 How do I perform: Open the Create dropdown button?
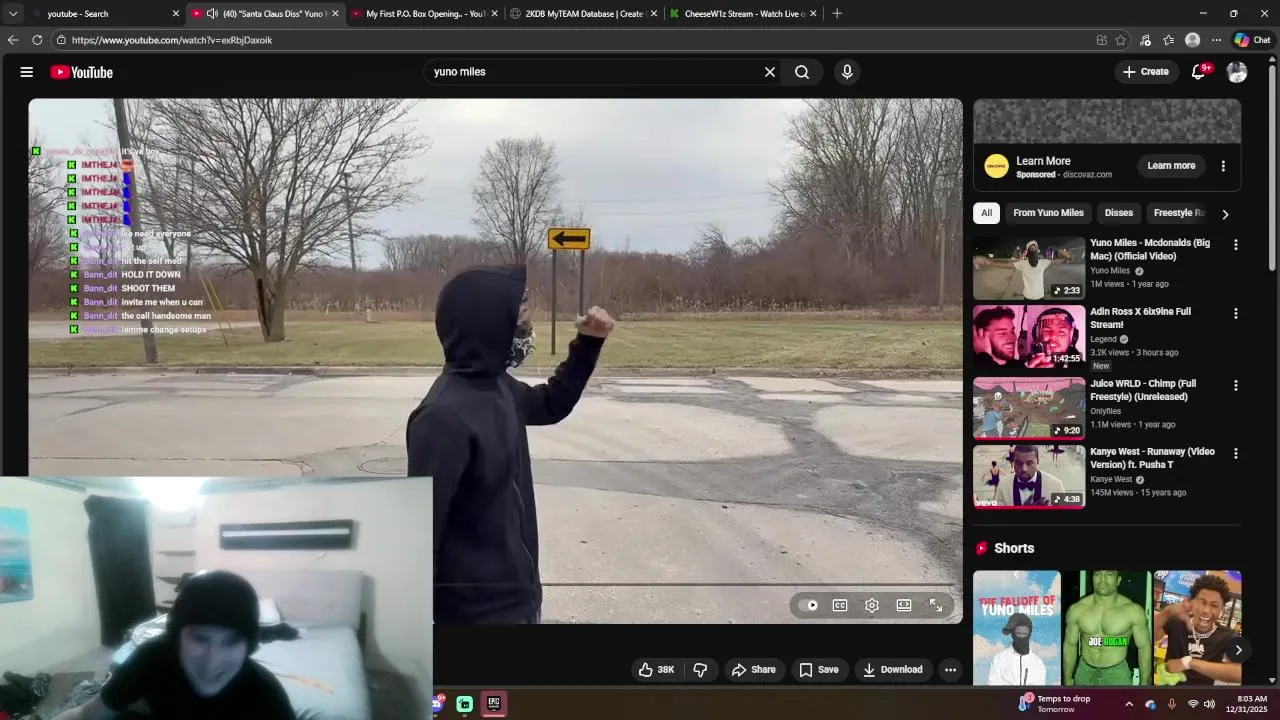pyautogui.click(x=1145, y=72)
